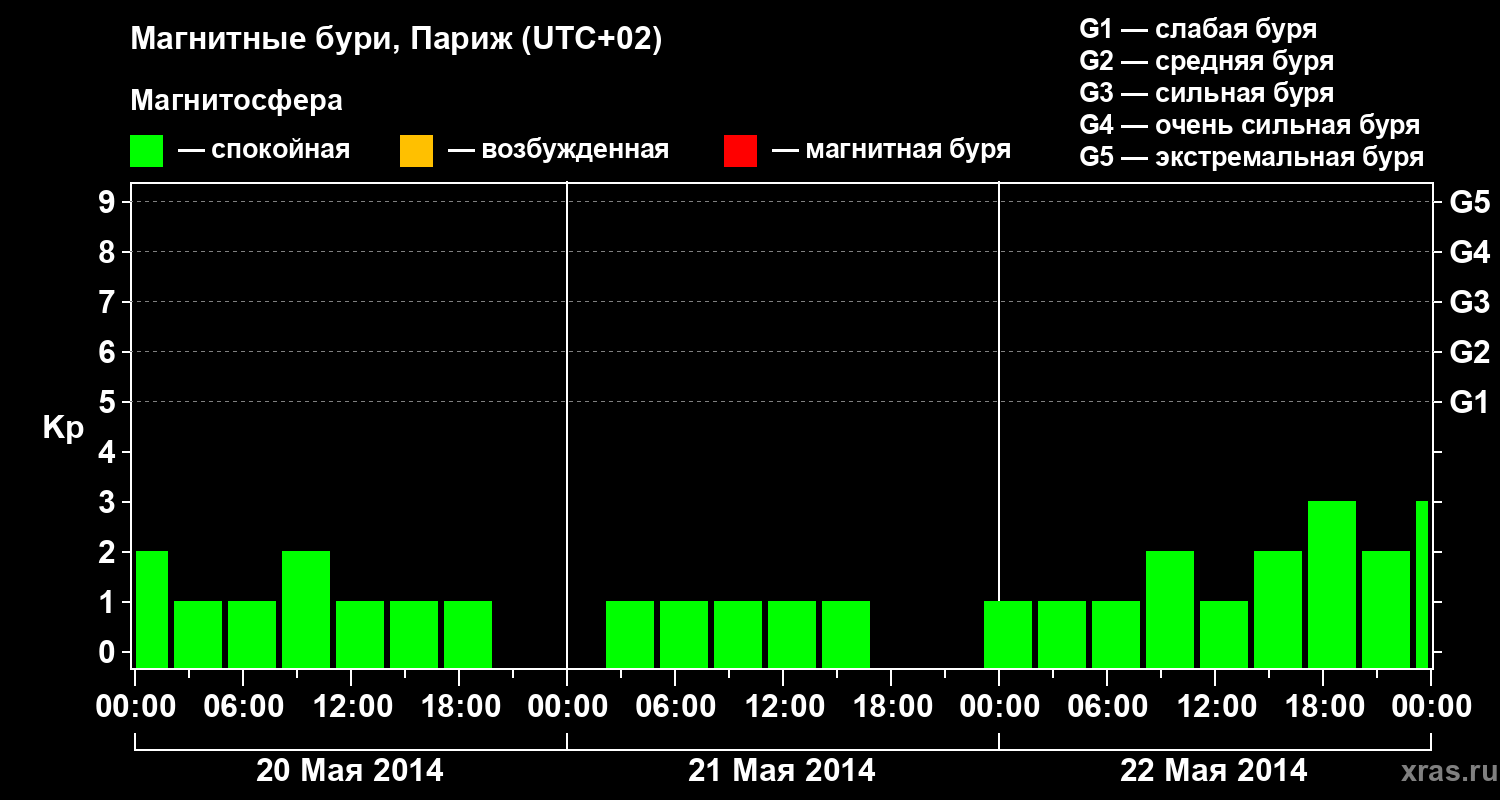1500x800 pixels.
Task: Click the 'G4' label on right axis
Action: point(1469,252)
